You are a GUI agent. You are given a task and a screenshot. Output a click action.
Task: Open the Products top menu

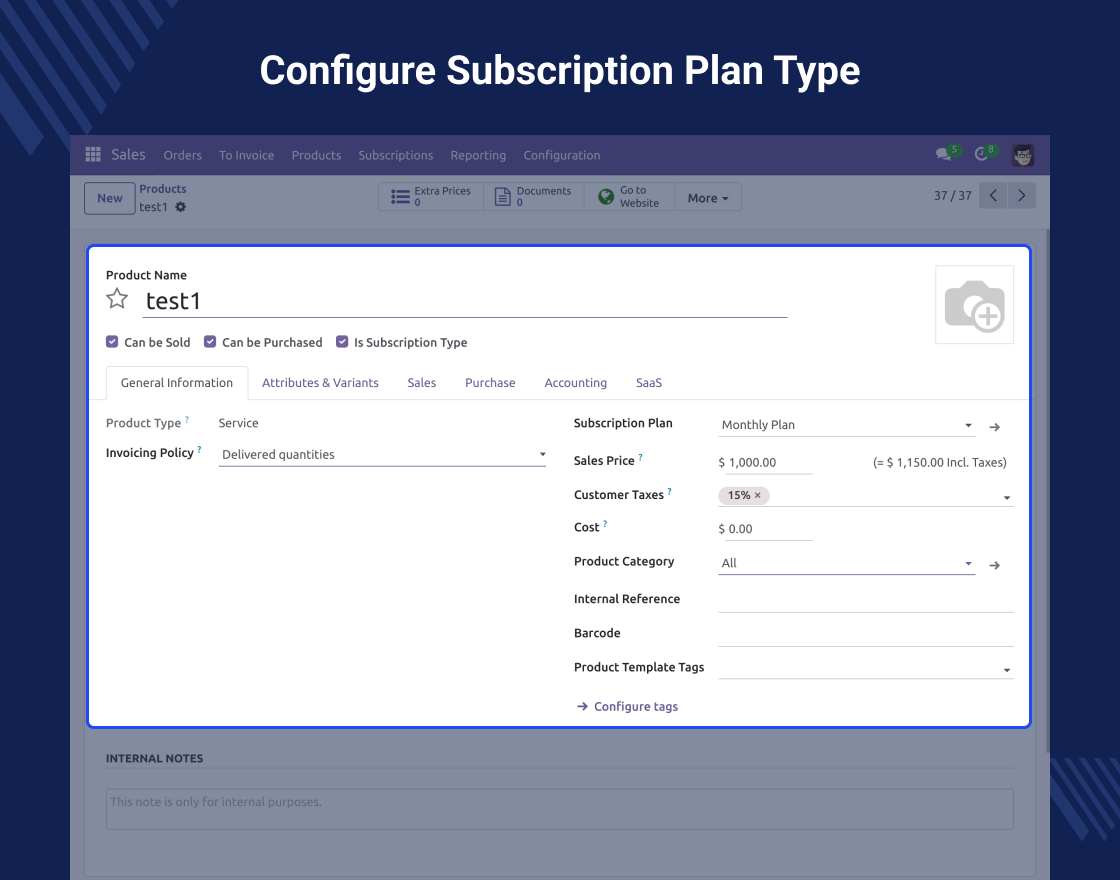316,155
